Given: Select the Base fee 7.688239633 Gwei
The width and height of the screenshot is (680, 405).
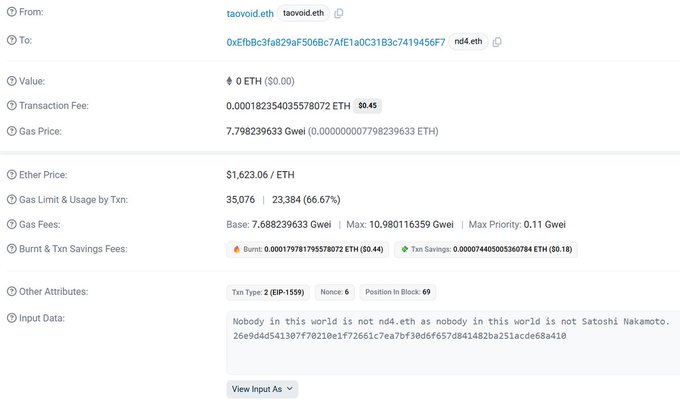Looking at the screenshot, I should (x=291, y=224).
